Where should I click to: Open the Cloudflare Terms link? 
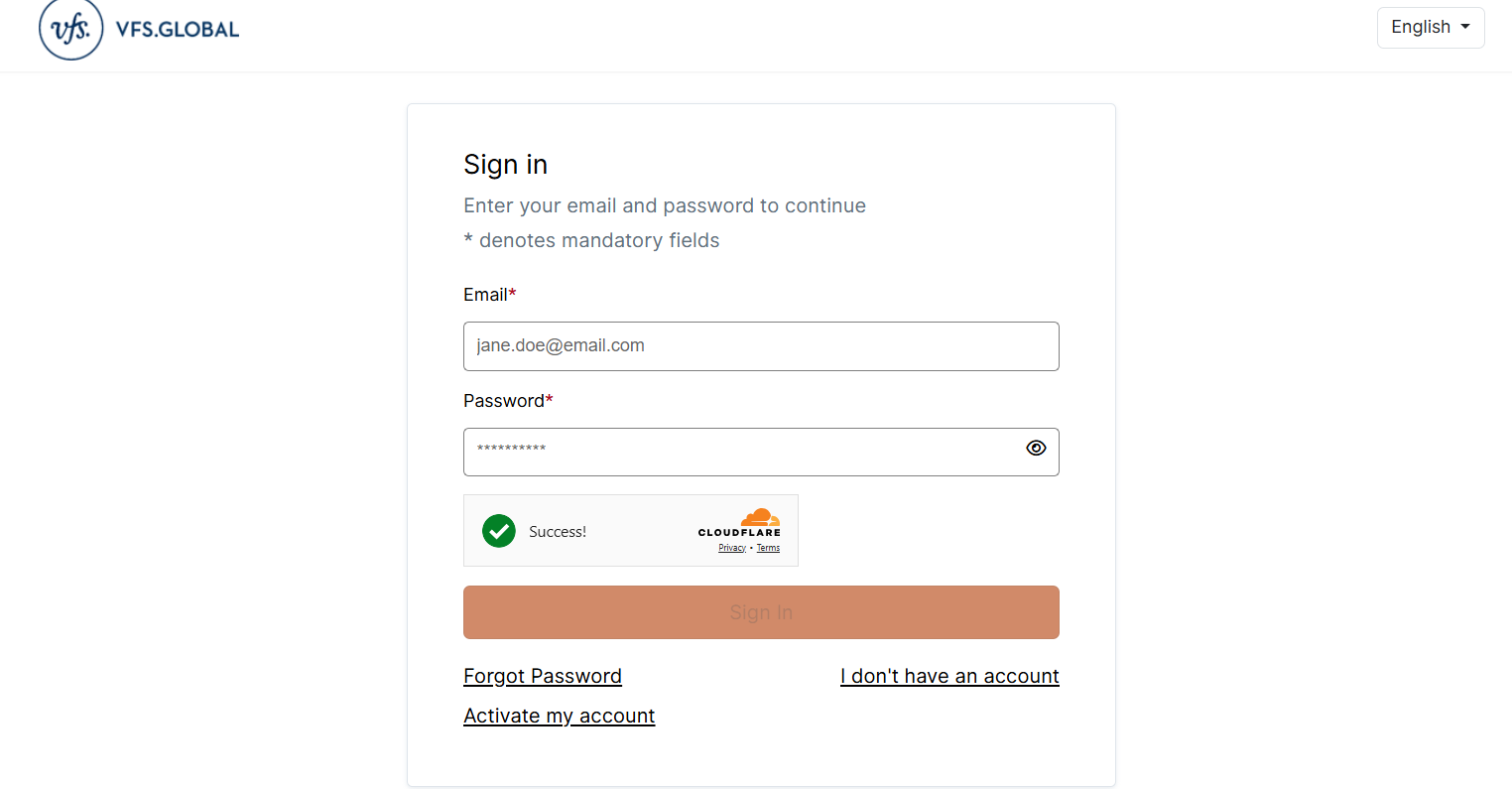[x=768, y=548]
